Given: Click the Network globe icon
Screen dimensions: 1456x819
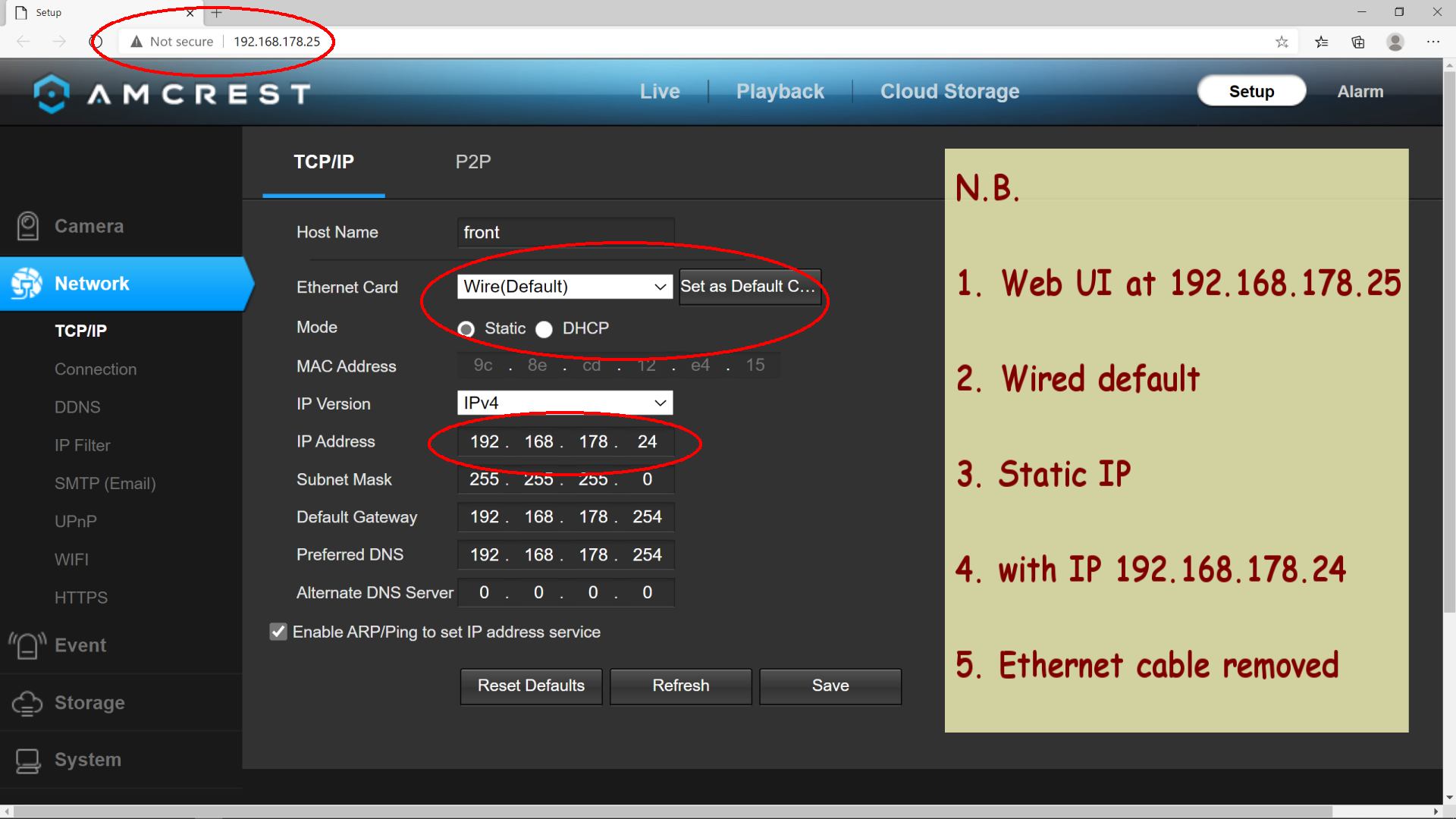Looking at the screenshot, I should coord(27,284).
